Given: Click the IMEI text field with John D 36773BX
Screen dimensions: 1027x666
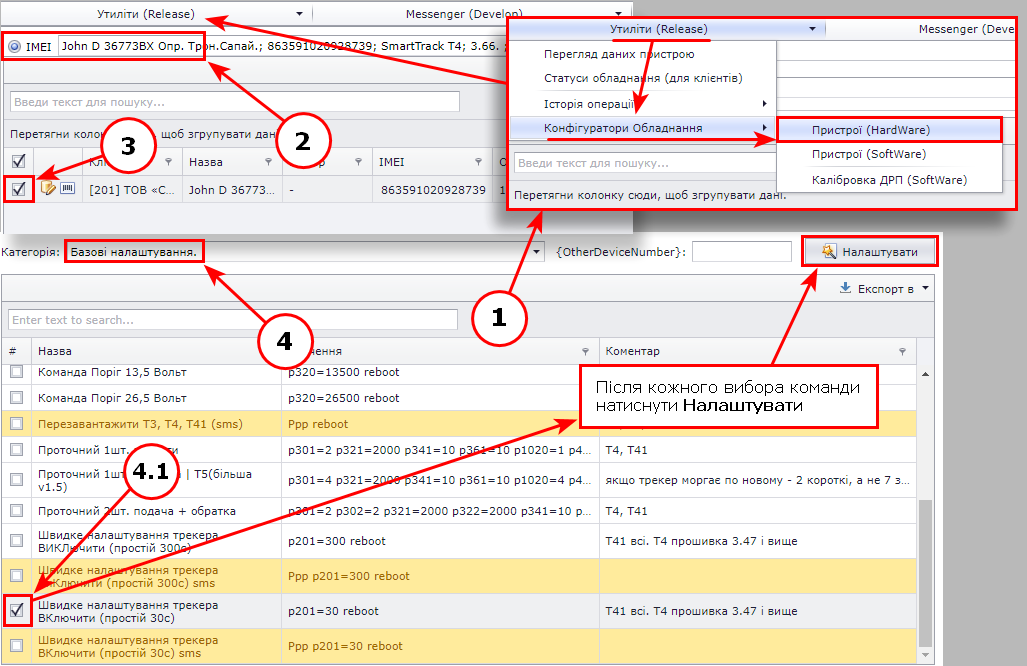Looking at the screenshot, I should pos(282,46).
